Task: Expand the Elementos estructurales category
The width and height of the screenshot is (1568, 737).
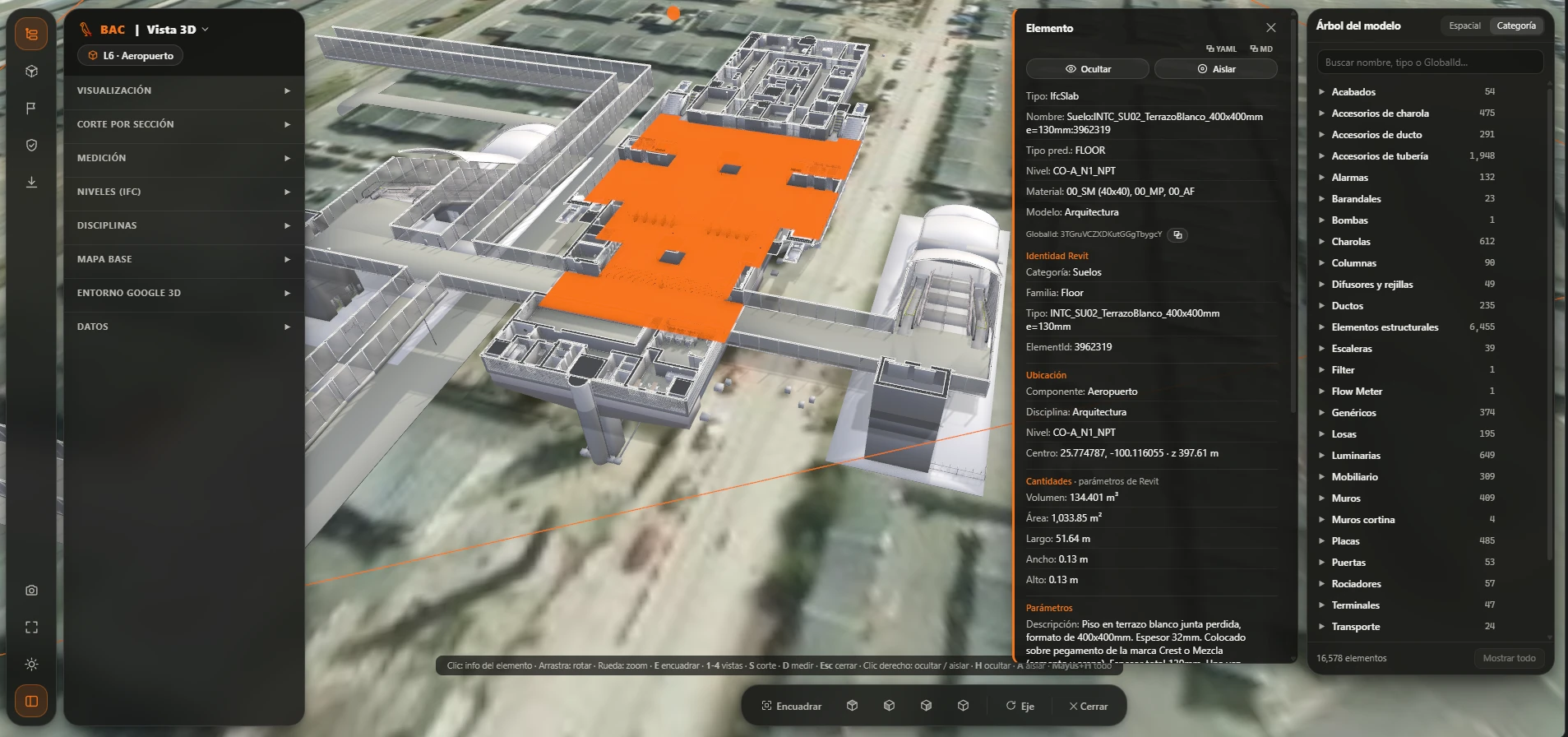Action: (1321, 327)
